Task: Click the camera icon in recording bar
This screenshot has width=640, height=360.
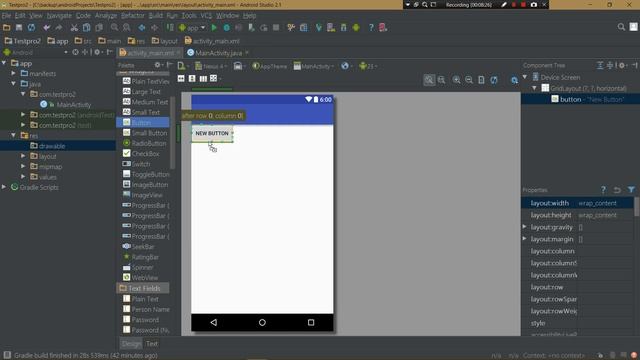Action: point(533,4)
